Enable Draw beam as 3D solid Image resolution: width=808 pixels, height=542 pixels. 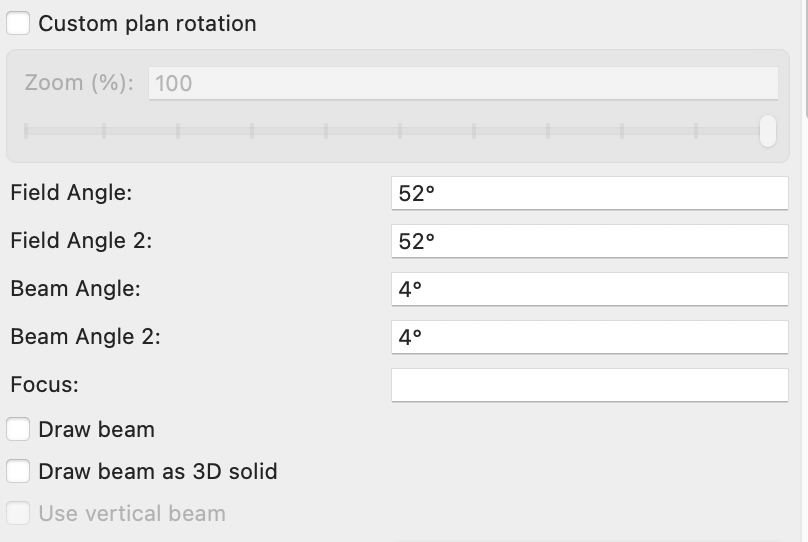pyautogui.click(x=18, y=471)
